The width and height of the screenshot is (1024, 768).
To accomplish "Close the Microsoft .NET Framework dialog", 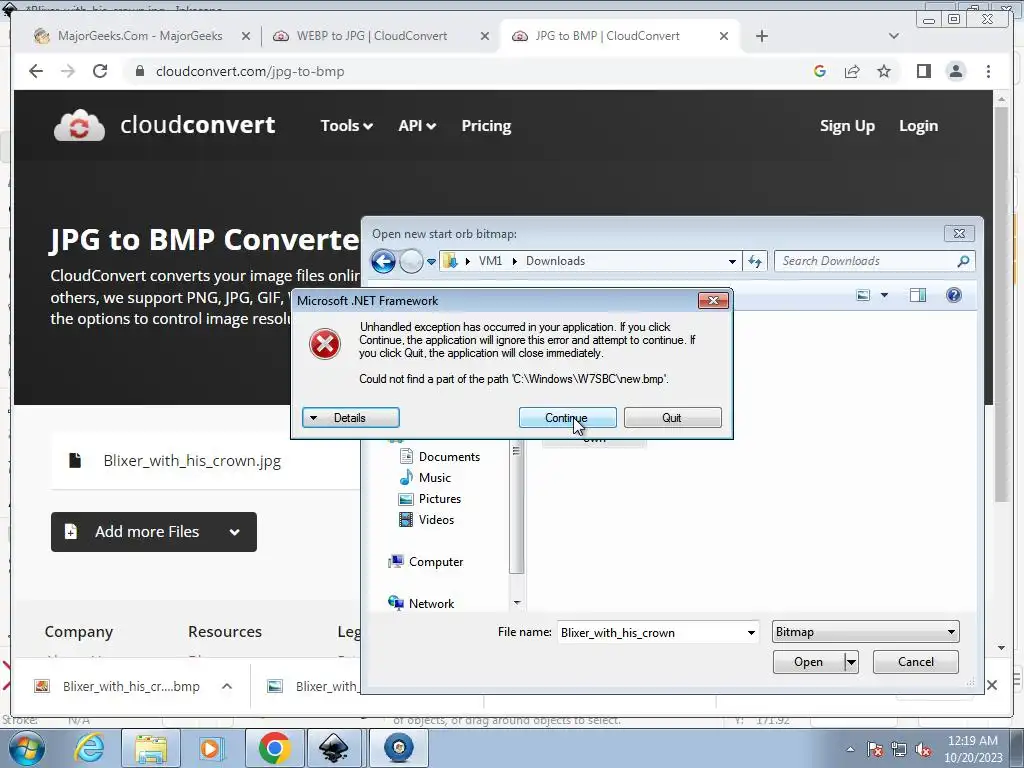I will [x=713, y=300].
